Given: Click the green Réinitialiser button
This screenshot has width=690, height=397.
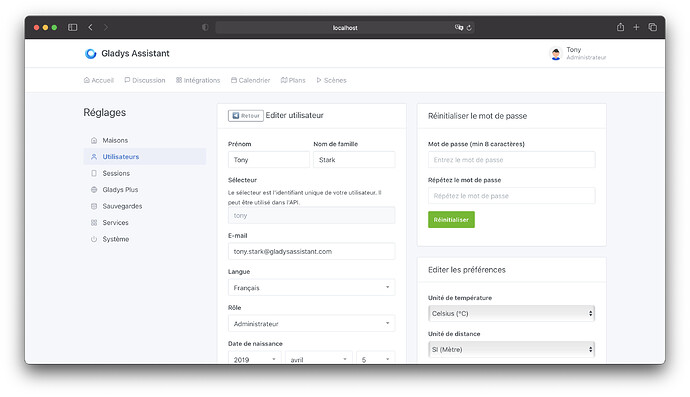Looking at the screenshot, I should tap(451, 220).
